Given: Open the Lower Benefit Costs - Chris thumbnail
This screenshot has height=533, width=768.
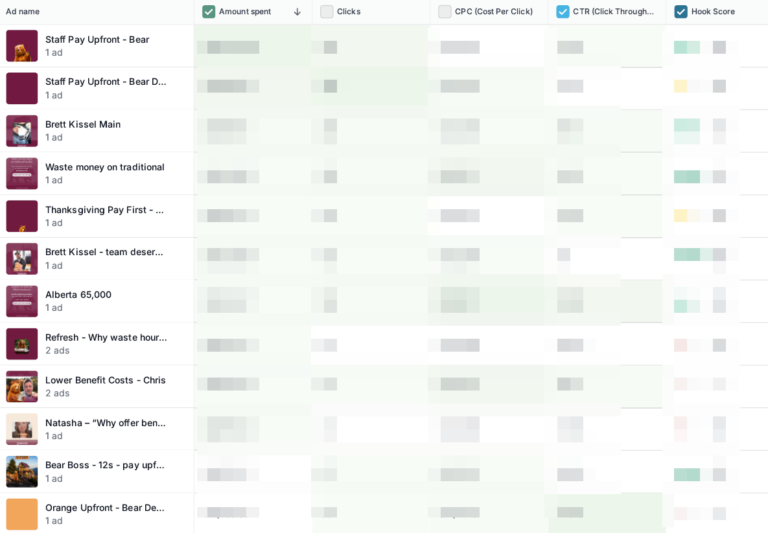Looking at the screenshot, I should pos(22,387).
